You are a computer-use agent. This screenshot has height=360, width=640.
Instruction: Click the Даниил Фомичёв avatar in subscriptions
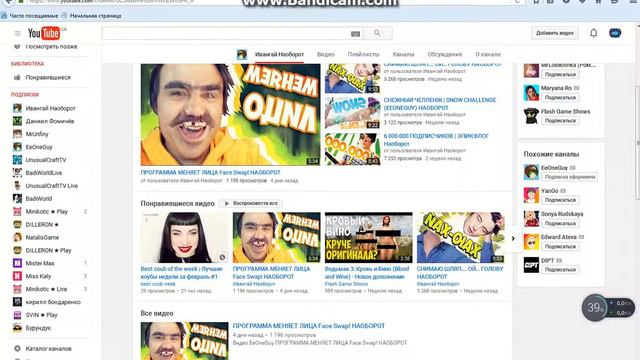[17, 121]
